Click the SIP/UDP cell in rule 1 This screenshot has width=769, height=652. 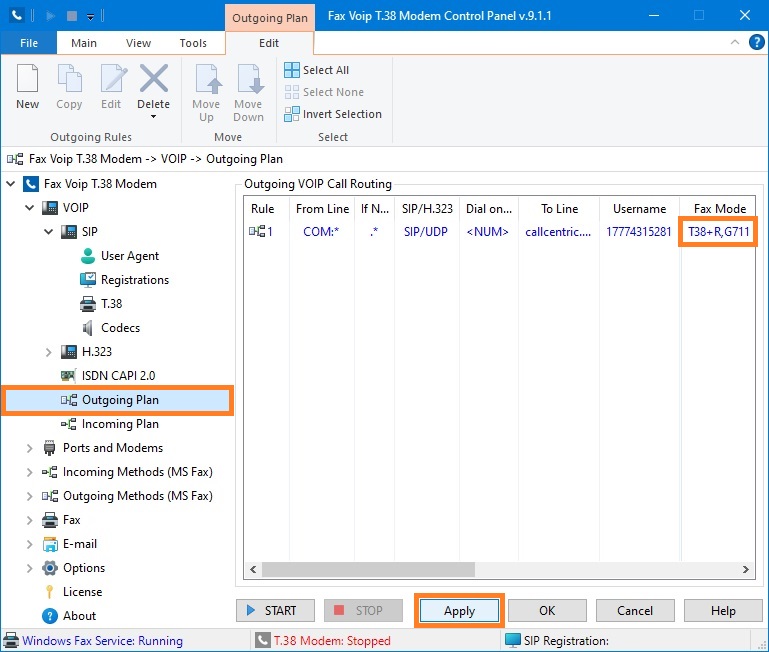point(426,232)
